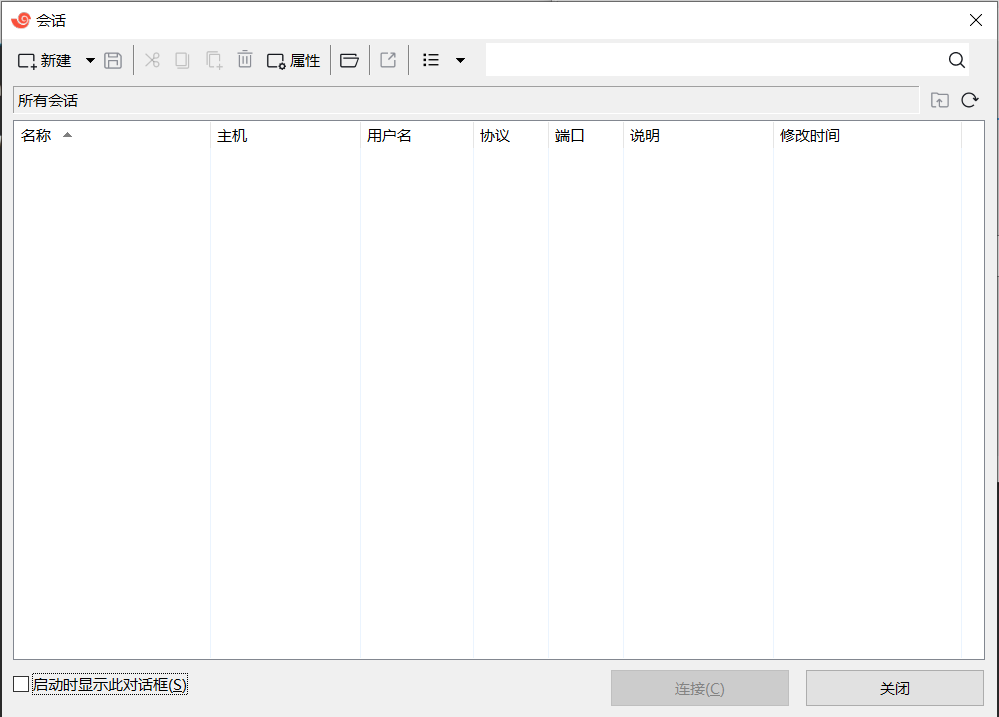This screenshot has width=999, height=717.
Task: Click the paste icon in toolbar
Action: coord(214,61)
